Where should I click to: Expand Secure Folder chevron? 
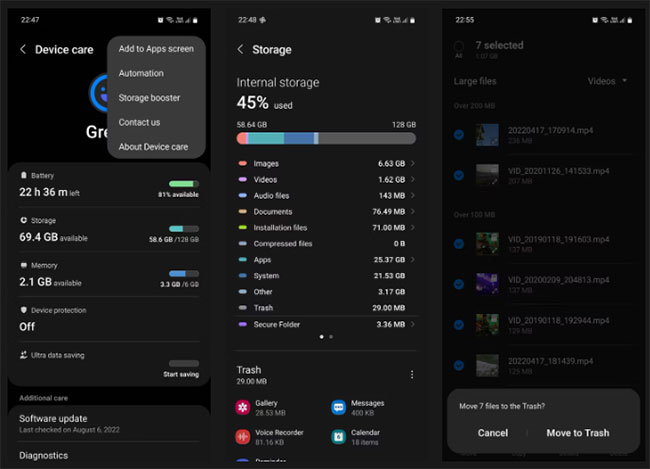[412, 324]
